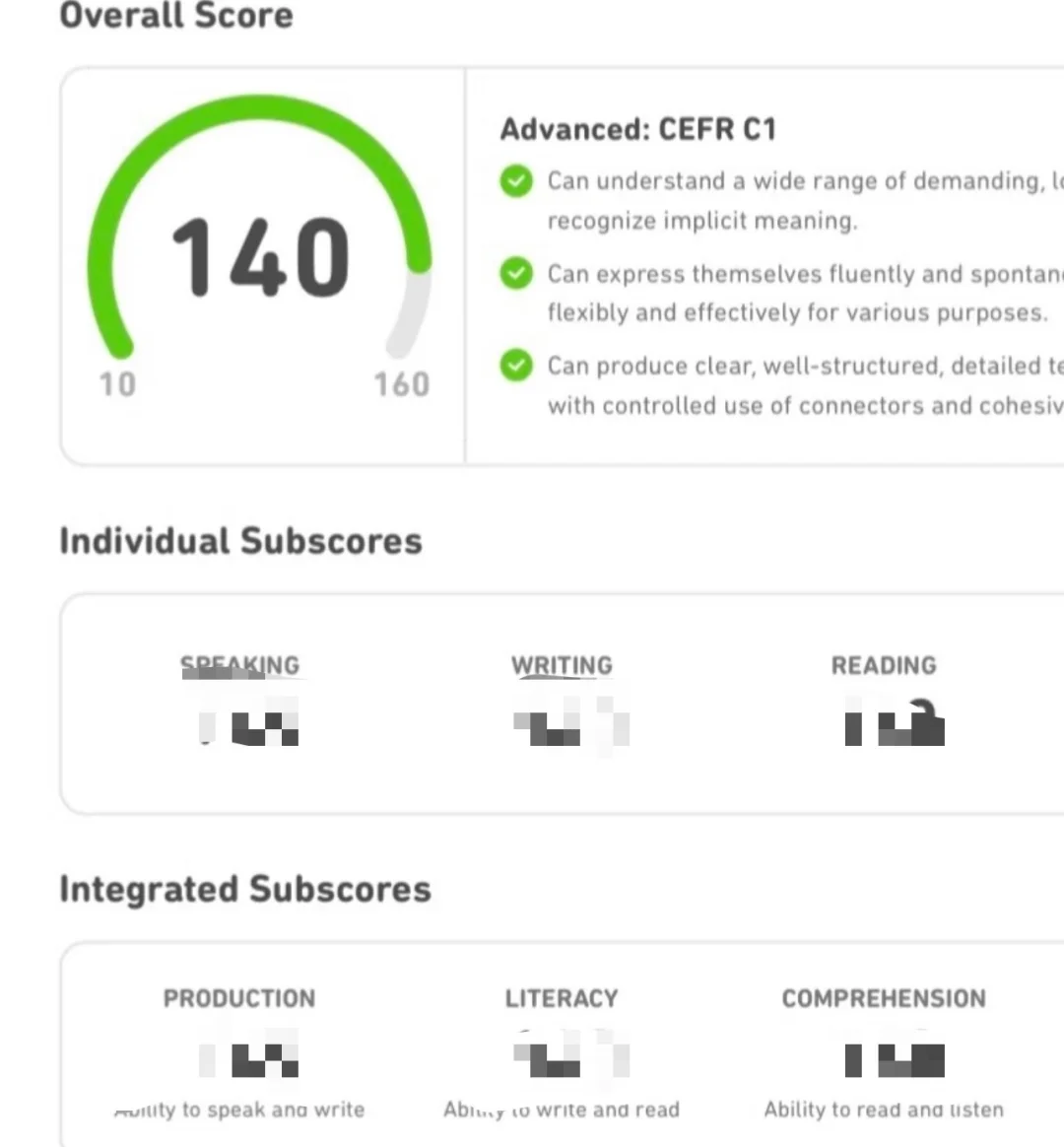Click the green checkmark beside 'Can understand a wide range'

(x=516, y=180)
